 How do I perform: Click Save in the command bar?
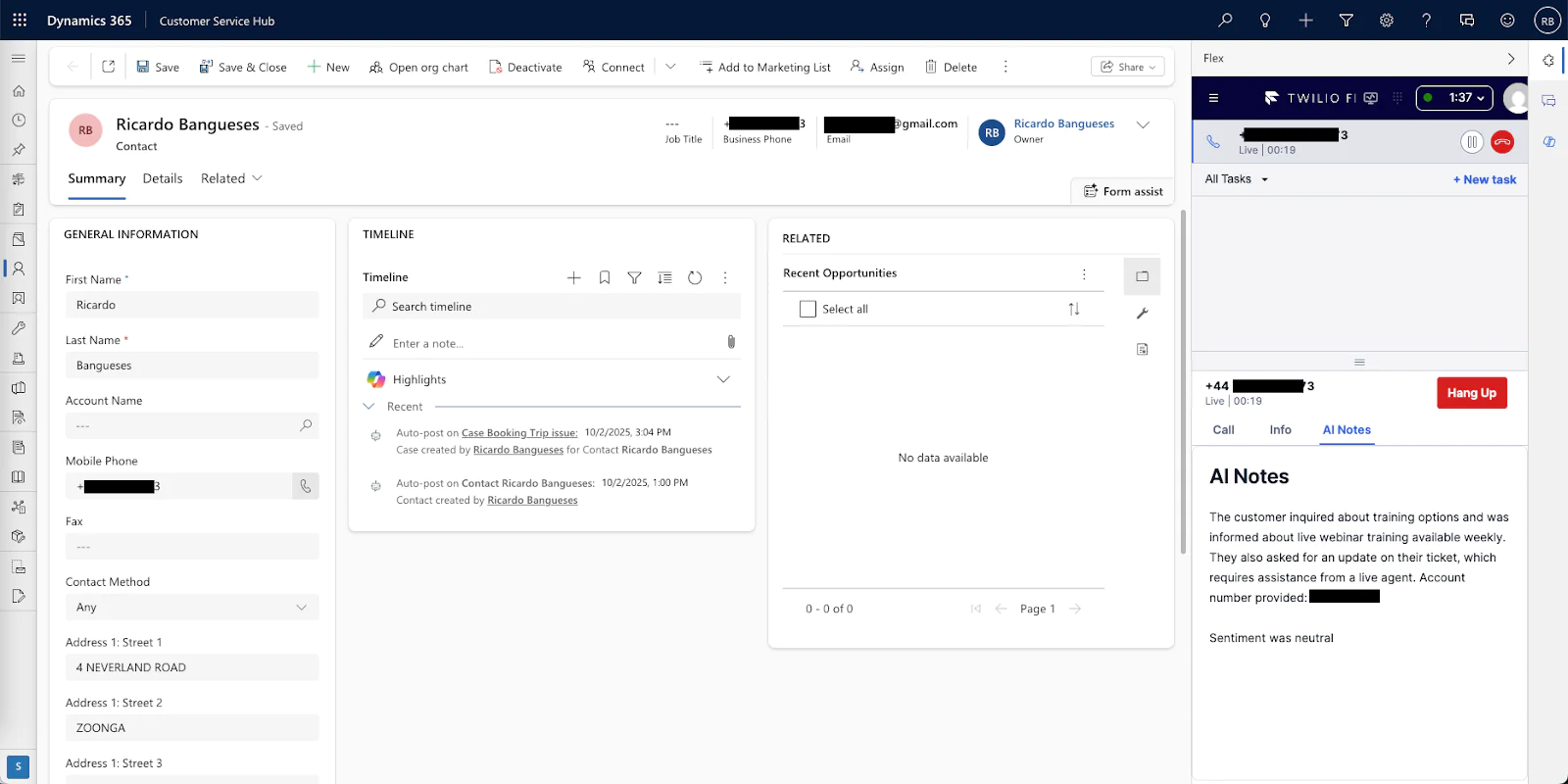158,67
